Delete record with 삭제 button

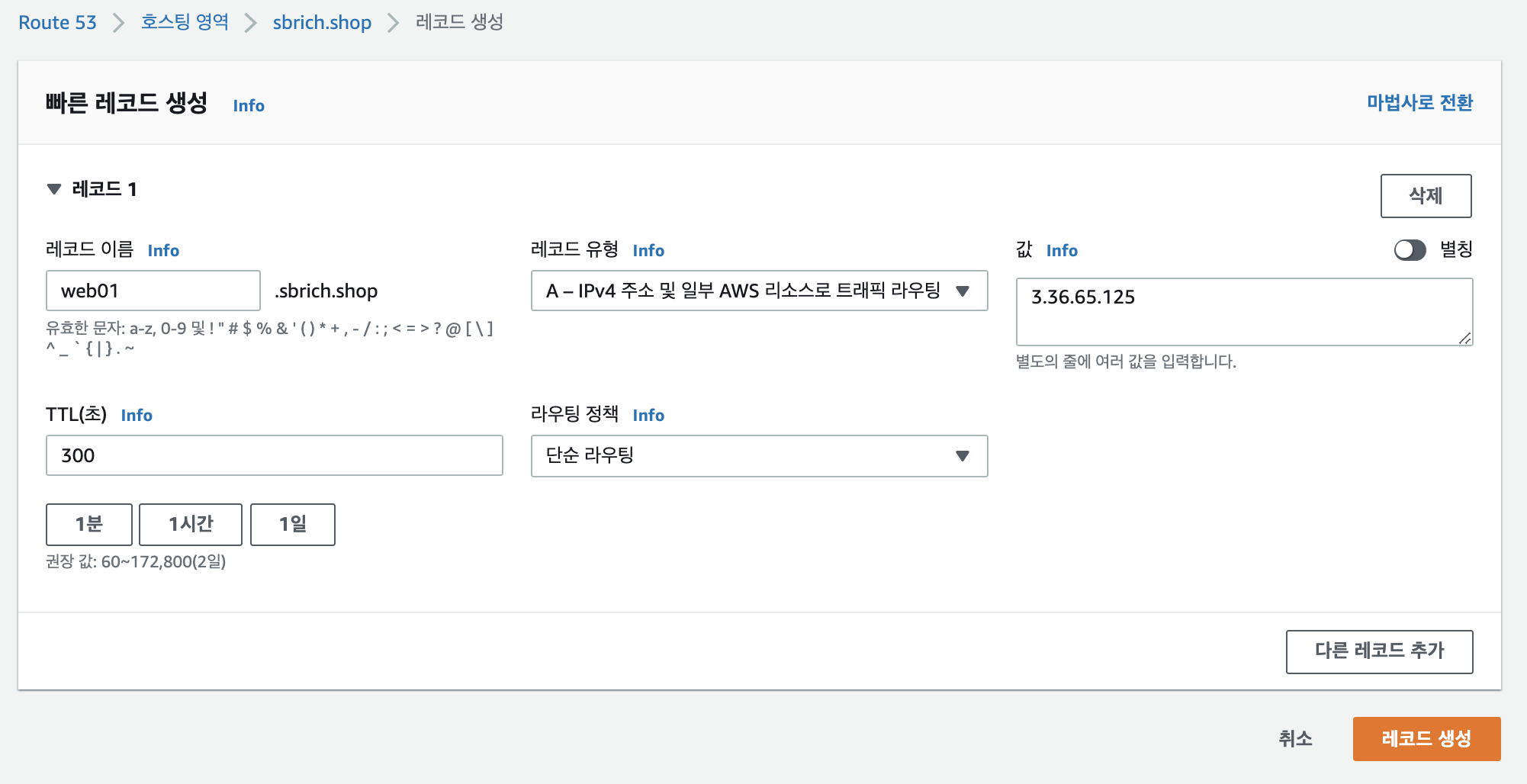click(1426, 196)
